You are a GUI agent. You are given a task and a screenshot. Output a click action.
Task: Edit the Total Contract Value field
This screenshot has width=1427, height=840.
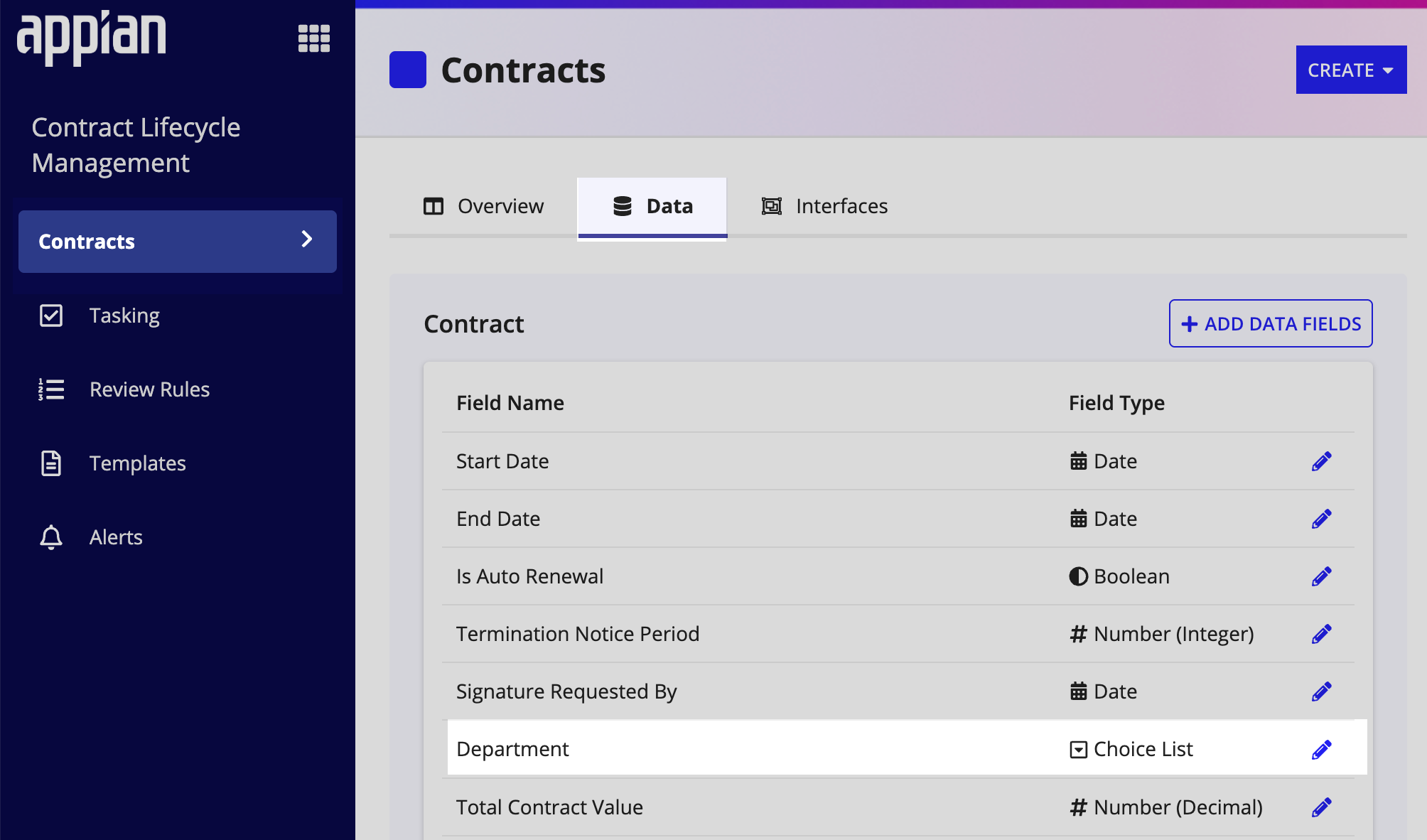1322,807
